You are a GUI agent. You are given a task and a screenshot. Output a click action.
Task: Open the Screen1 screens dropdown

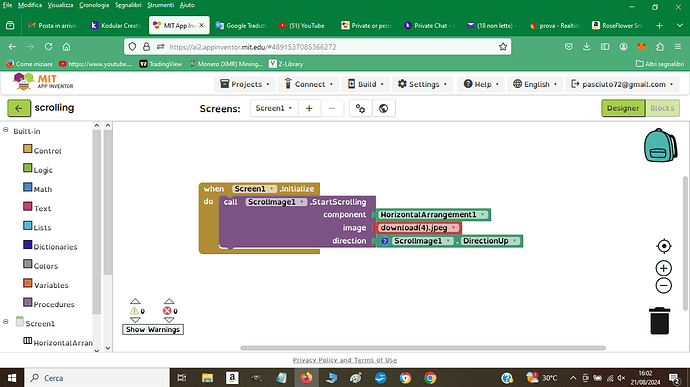274,108
